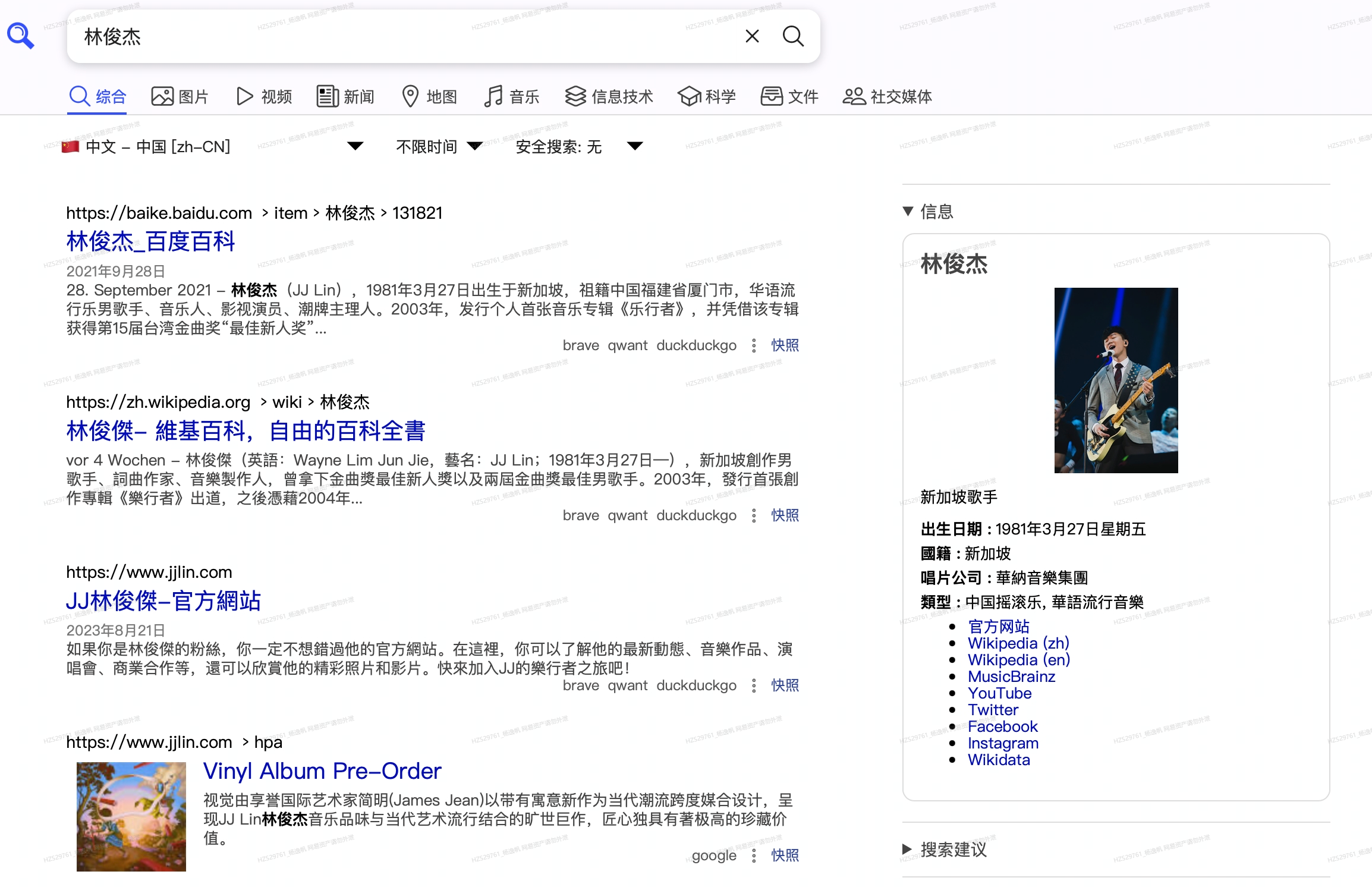This screenshot has height=887, width=1372.
Task: Open the 地图 map tab
Action: click(x=429, y=96)
